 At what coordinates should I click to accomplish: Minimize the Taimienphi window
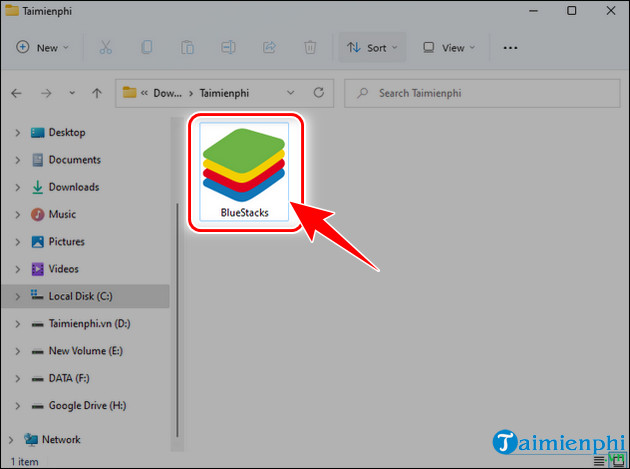[534, 11]
